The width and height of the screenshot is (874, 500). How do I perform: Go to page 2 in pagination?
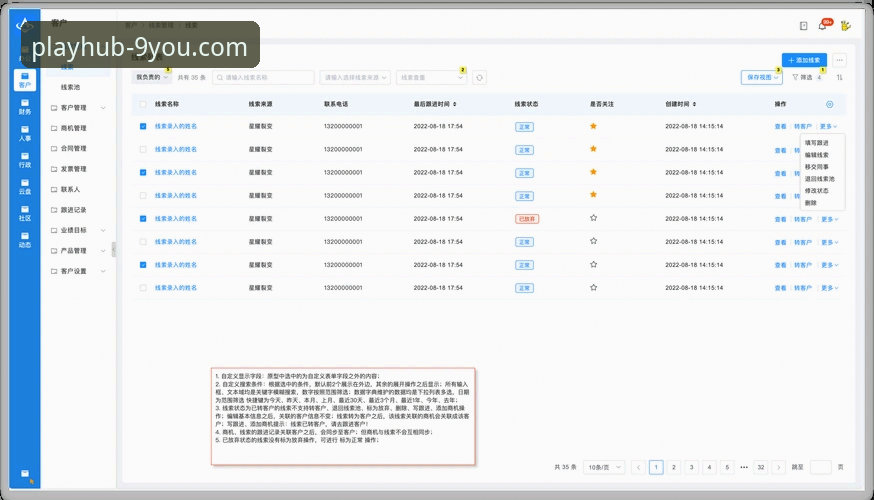tap(673, 467)
